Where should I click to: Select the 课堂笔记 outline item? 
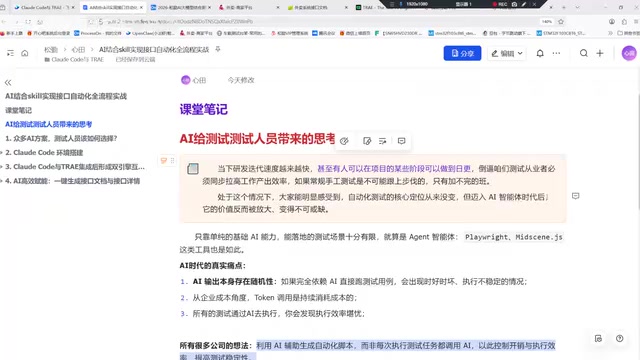[x=18, y=110]
